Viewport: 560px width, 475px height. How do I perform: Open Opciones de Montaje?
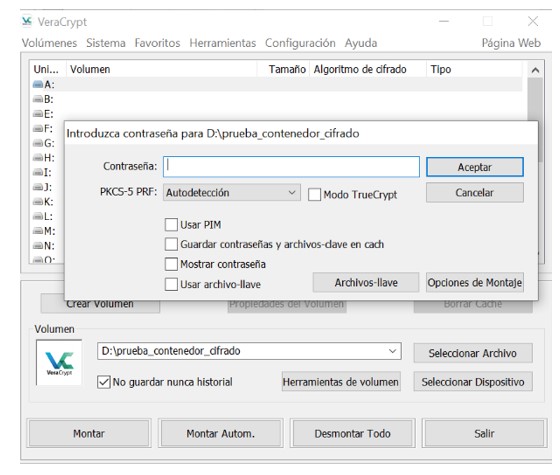[x=475, y=283]
